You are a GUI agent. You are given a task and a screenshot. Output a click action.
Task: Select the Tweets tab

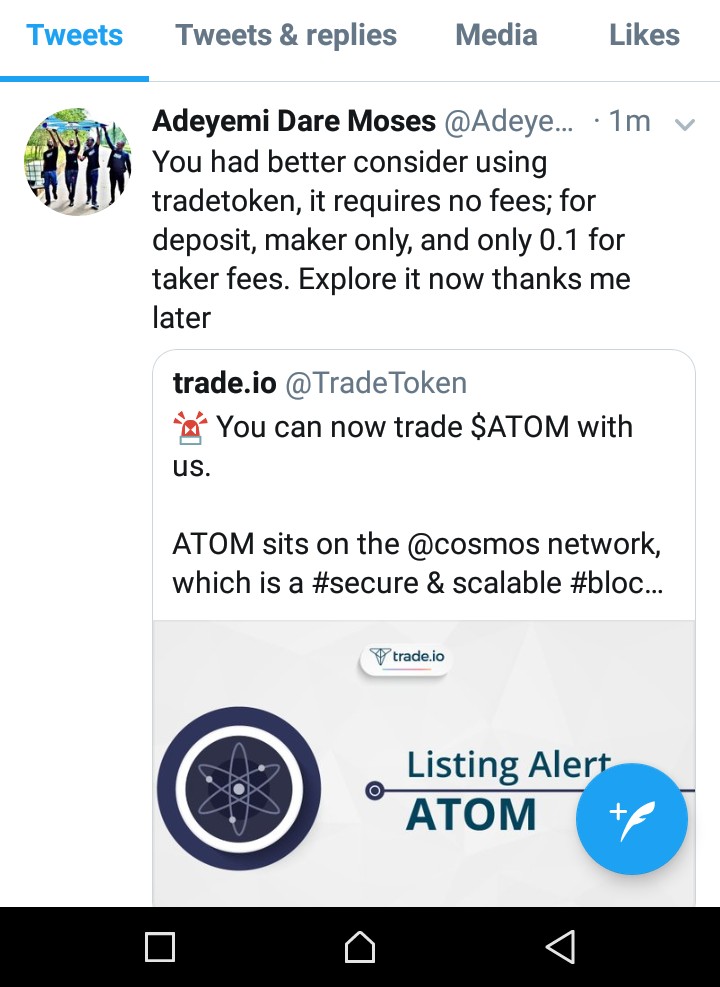click(74, 35)
